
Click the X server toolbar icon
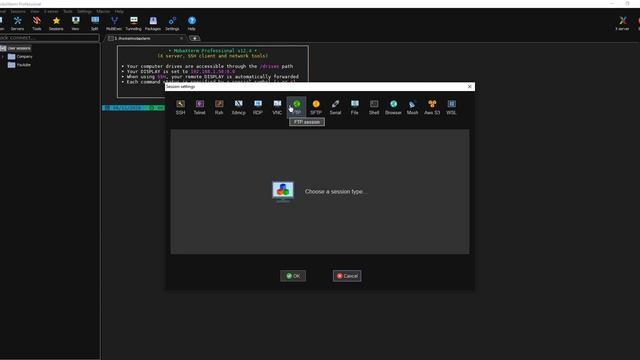coord(622,23)
